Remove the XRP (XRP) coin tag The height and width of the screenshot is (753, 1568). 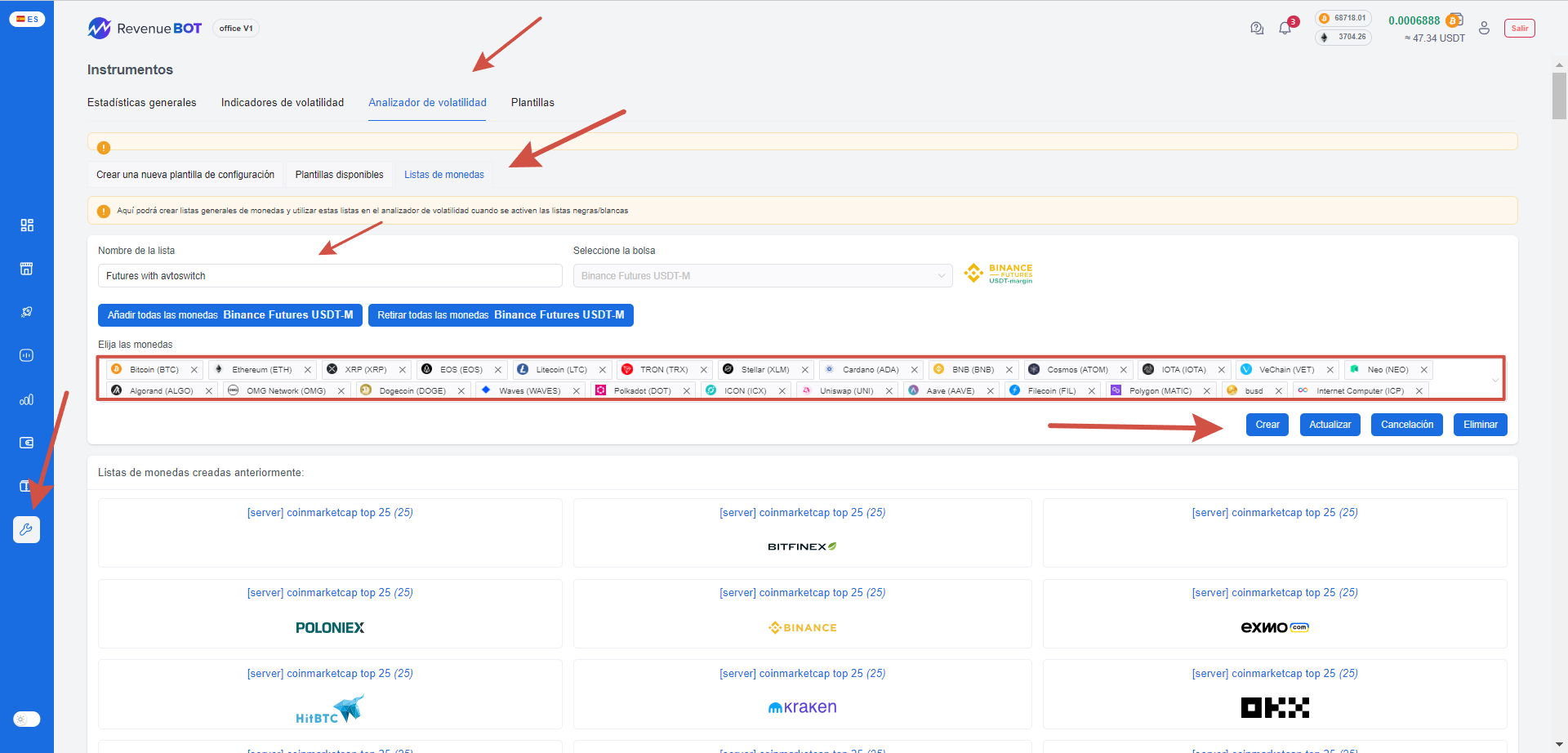pyautogui.click(x=403, y=370)
